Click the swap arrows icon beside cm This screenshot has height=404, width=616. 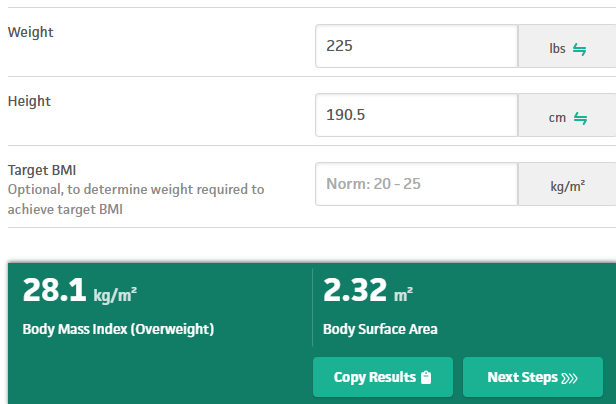(580, 117)
